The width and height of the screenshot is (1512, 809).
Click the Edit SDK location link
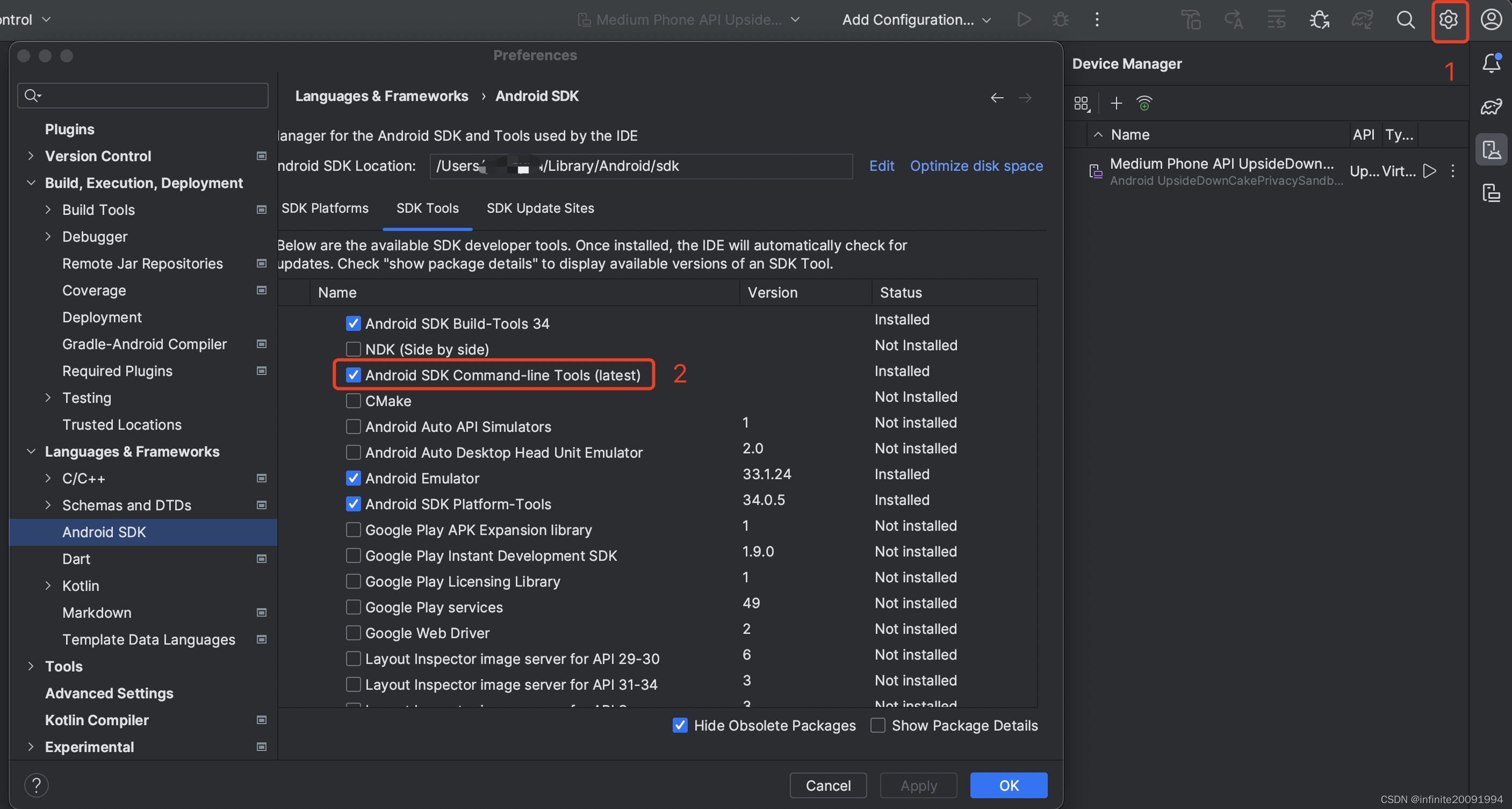881,166
